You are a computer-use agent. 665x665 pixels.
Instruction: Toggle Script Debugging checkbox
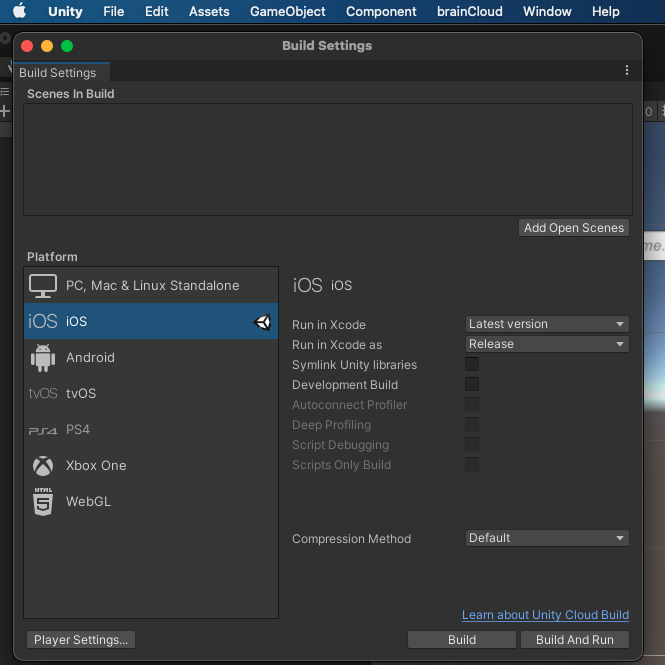[x=472, y=444]
